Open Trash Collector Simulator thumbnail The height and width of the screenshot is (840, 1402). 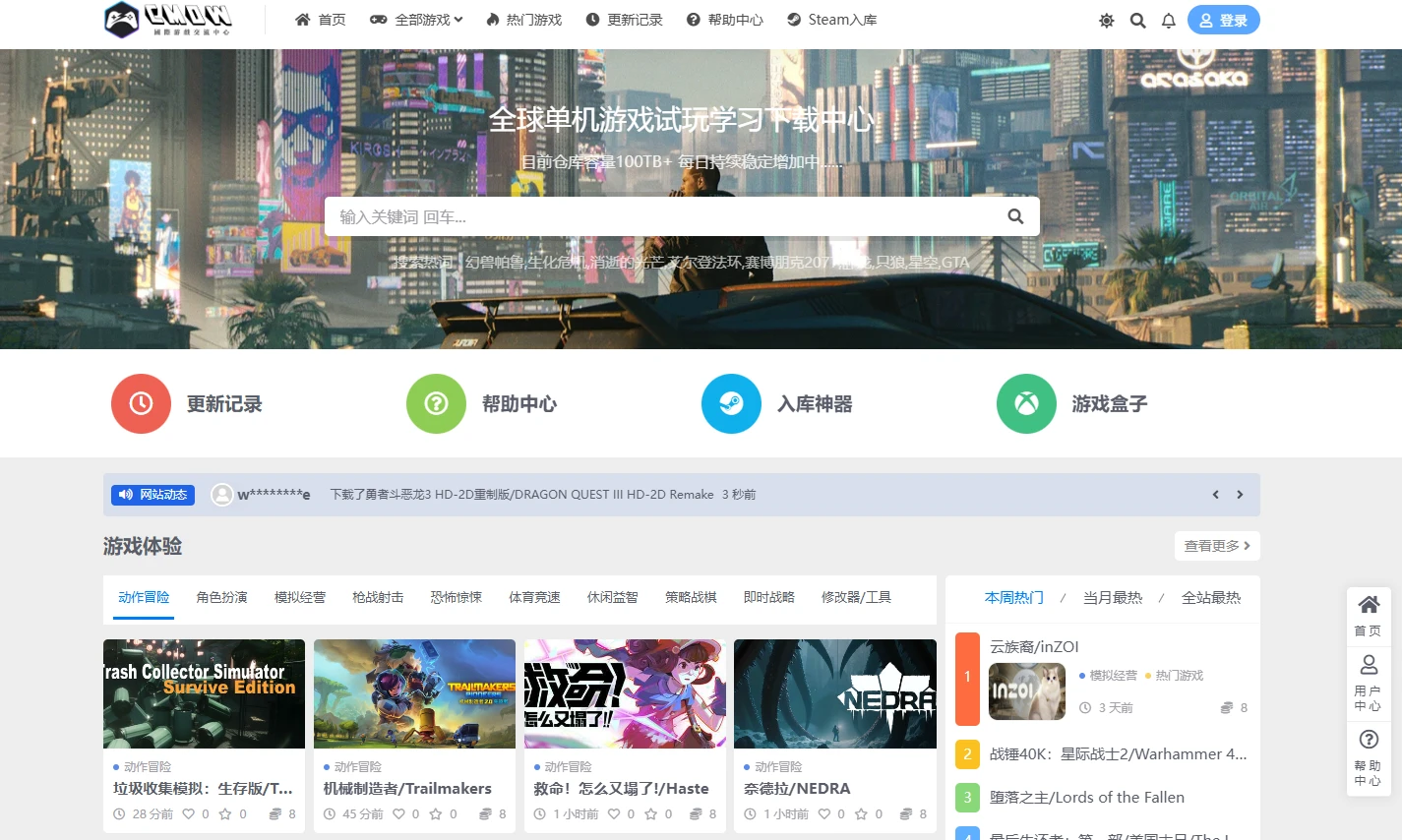click(x=204, y=693)
